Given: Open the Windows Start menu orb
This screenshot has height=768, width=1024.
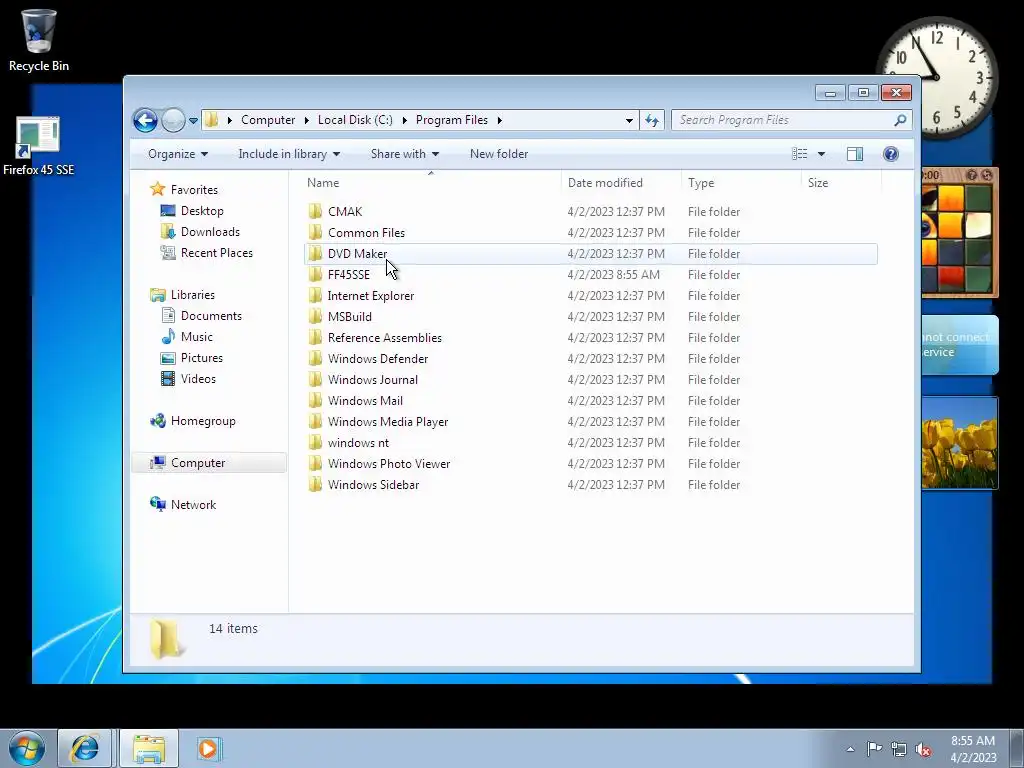Looking at the screenshot, I should click(x=27, y=748).
